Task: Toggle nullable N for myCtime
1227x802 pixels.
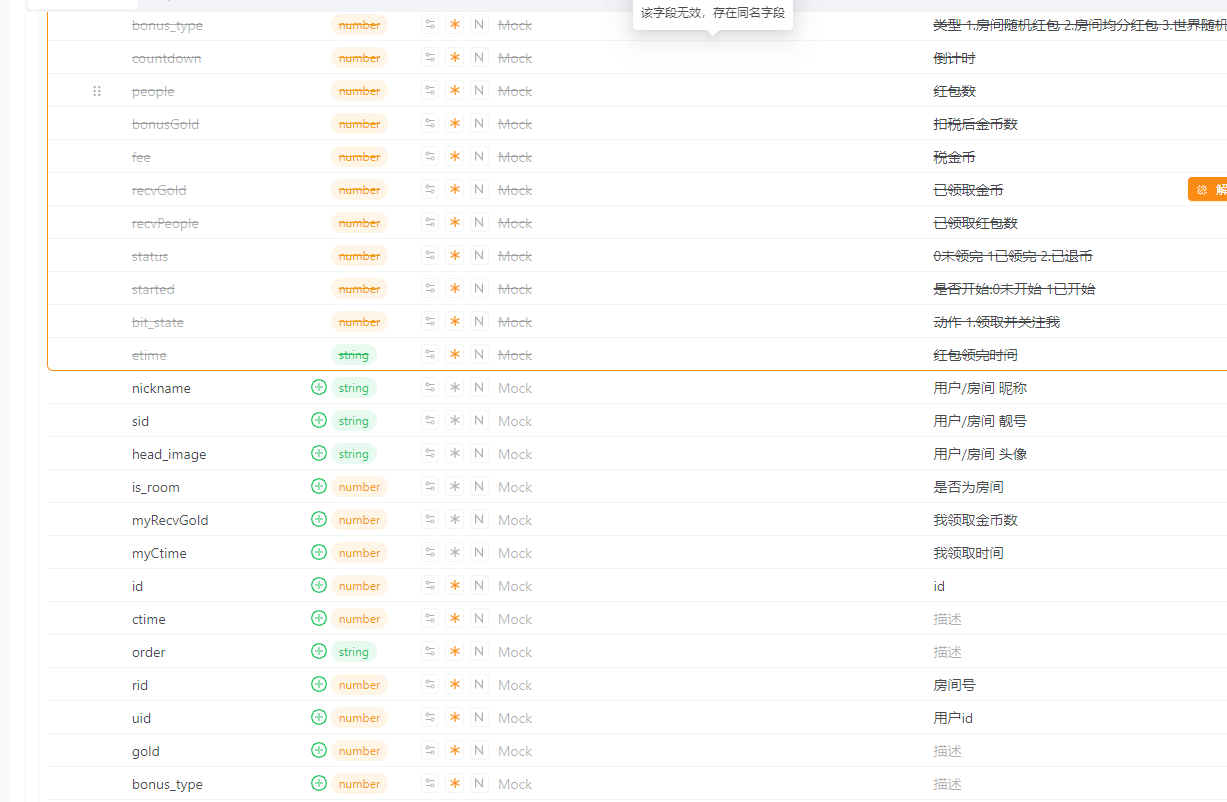Action: coord(479,552)
